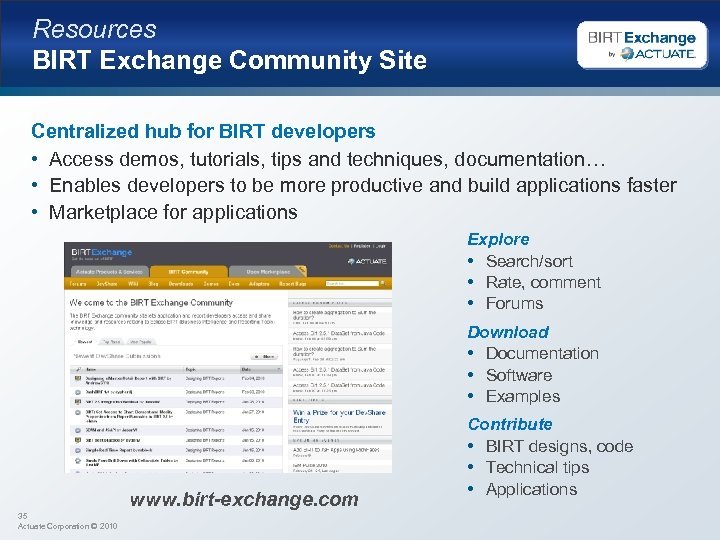Switch to the Most Popular tab
This screenshot has width=720, height=540.
point(141,342)
